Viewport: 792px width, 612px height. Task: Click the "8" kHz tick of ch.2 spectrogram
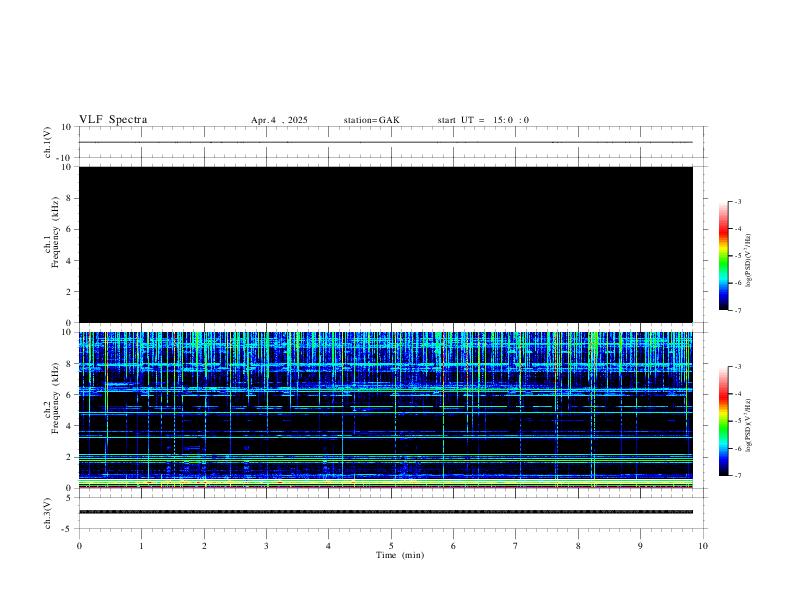(70, 364)
